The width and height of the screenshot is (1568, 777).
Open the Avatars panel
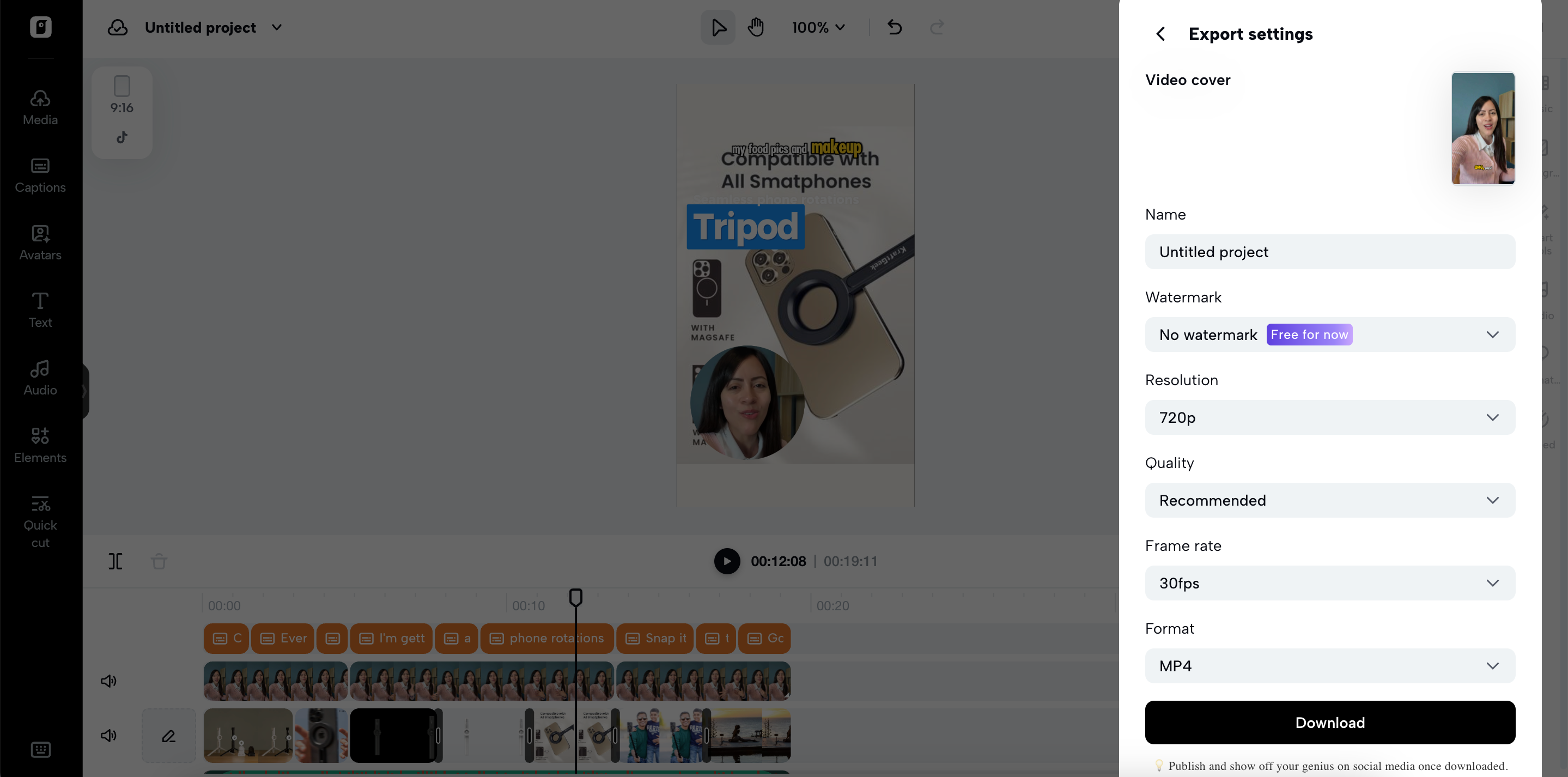click(x=40, y=243)
